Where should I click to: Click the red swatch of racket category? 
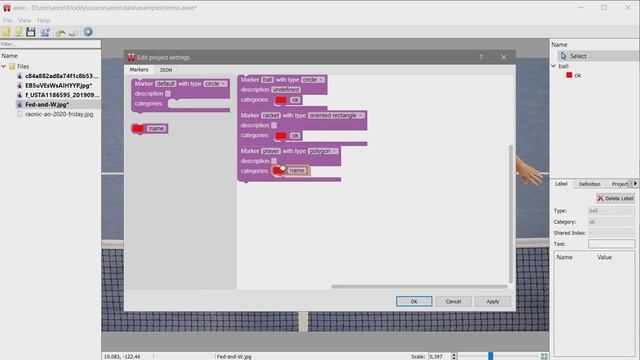point(281,136)
